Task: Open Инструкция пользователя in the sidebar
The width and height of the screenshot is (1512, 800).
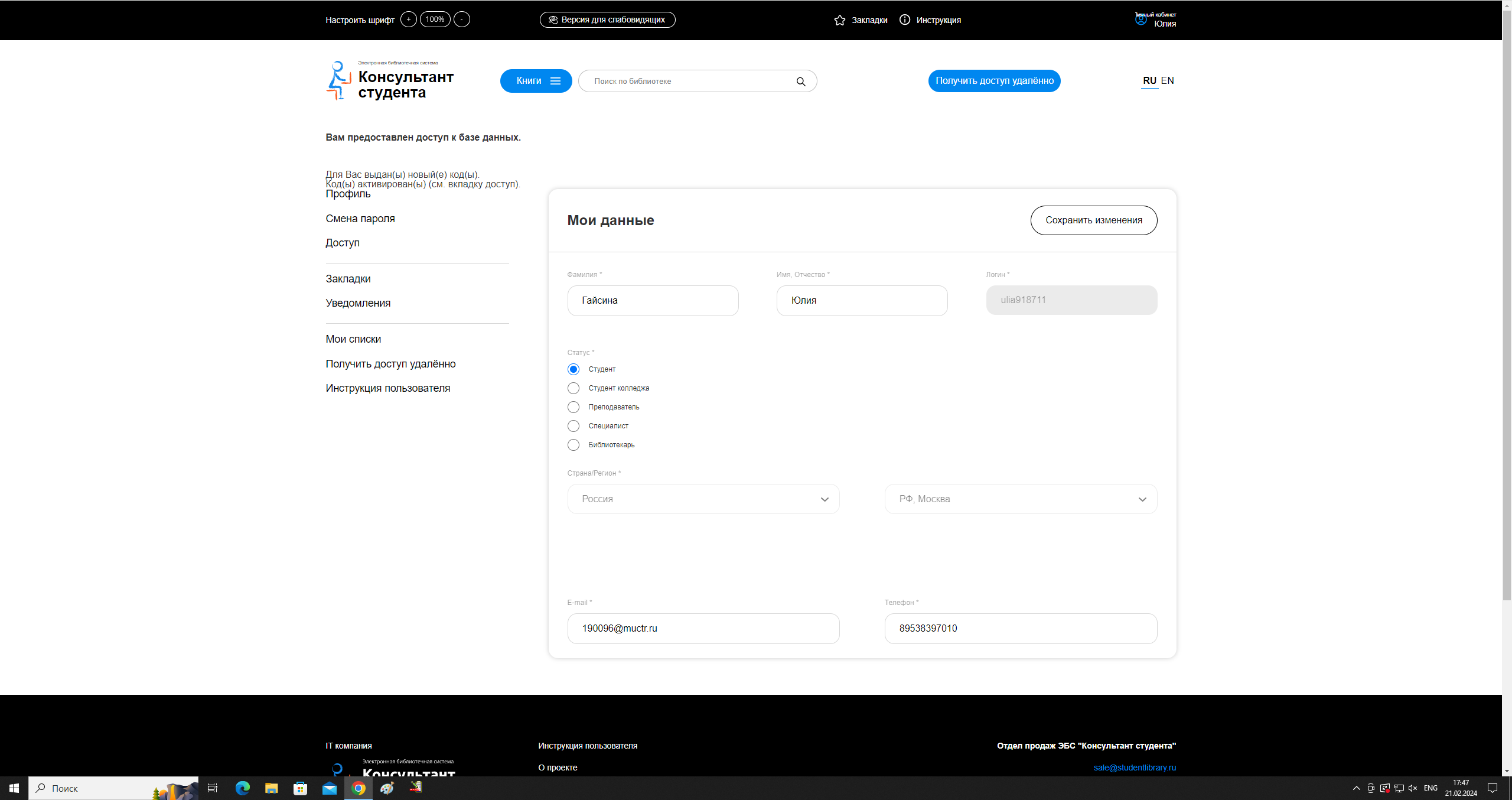Action: [387, 388]
